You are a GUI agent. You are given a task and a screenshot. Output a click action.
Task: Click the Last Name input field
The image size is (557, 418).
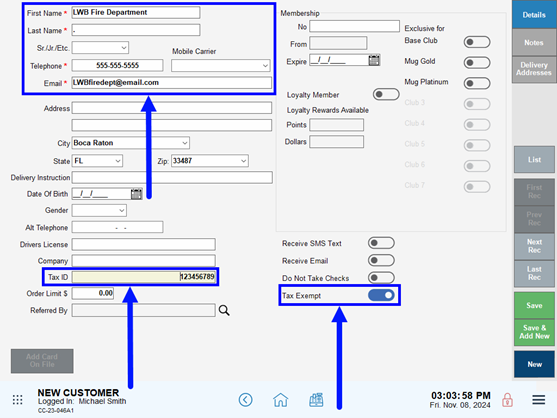(x=136, y=30)
